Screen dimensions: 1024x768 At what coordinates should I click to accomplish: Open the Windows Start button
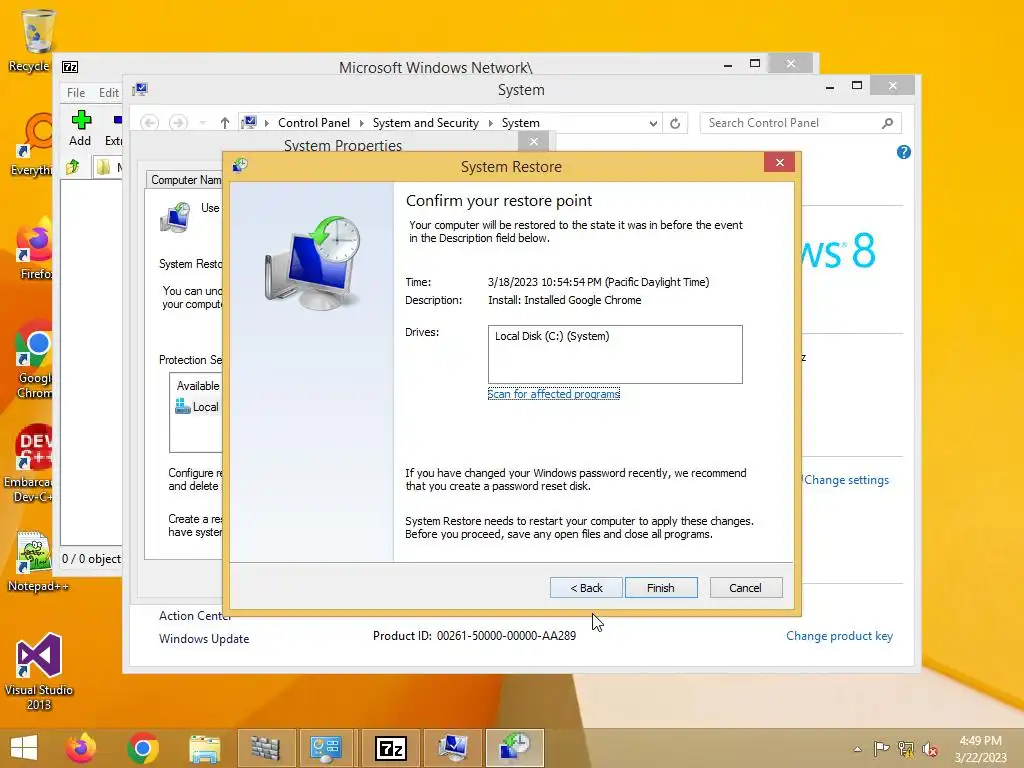pyautogui.click(x=24, y=748)
